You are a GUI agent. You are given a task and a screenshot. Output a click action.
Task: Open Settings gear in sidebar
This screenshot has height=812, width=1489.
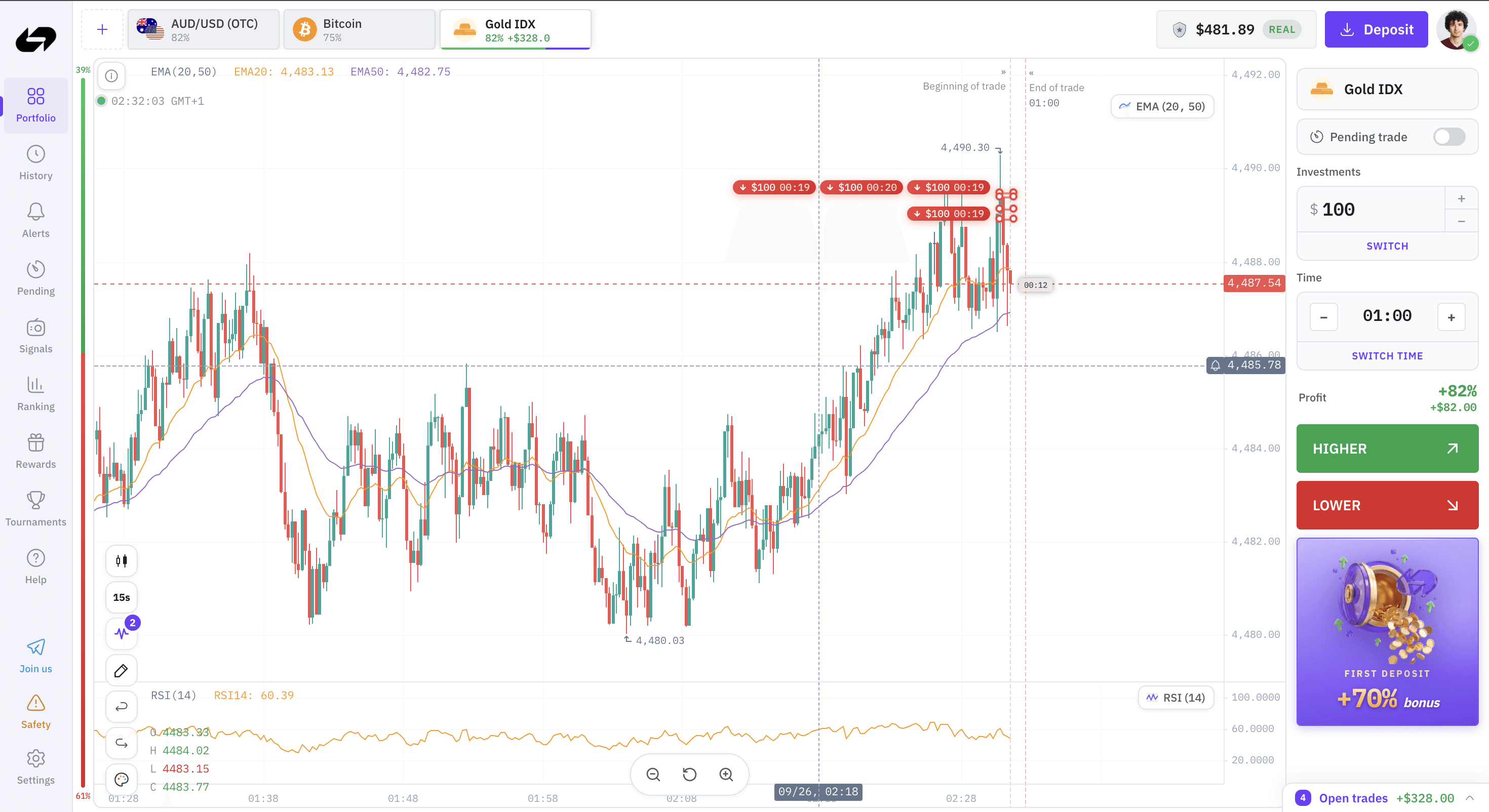coord(36,767)
